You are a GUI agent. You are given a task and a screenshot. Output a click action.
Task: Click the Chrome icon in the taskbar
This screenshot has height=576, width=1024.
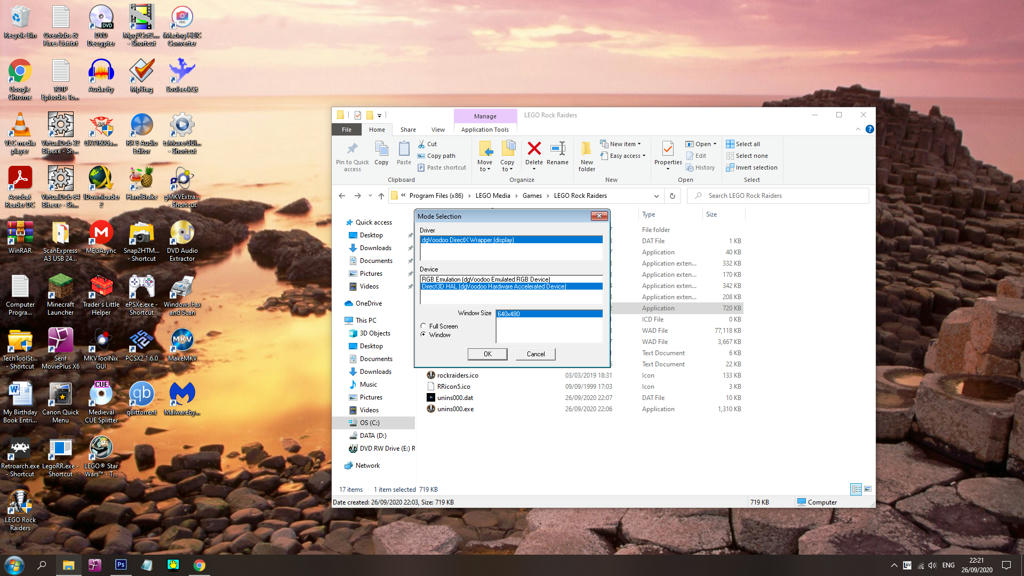[x=199, y=565]
